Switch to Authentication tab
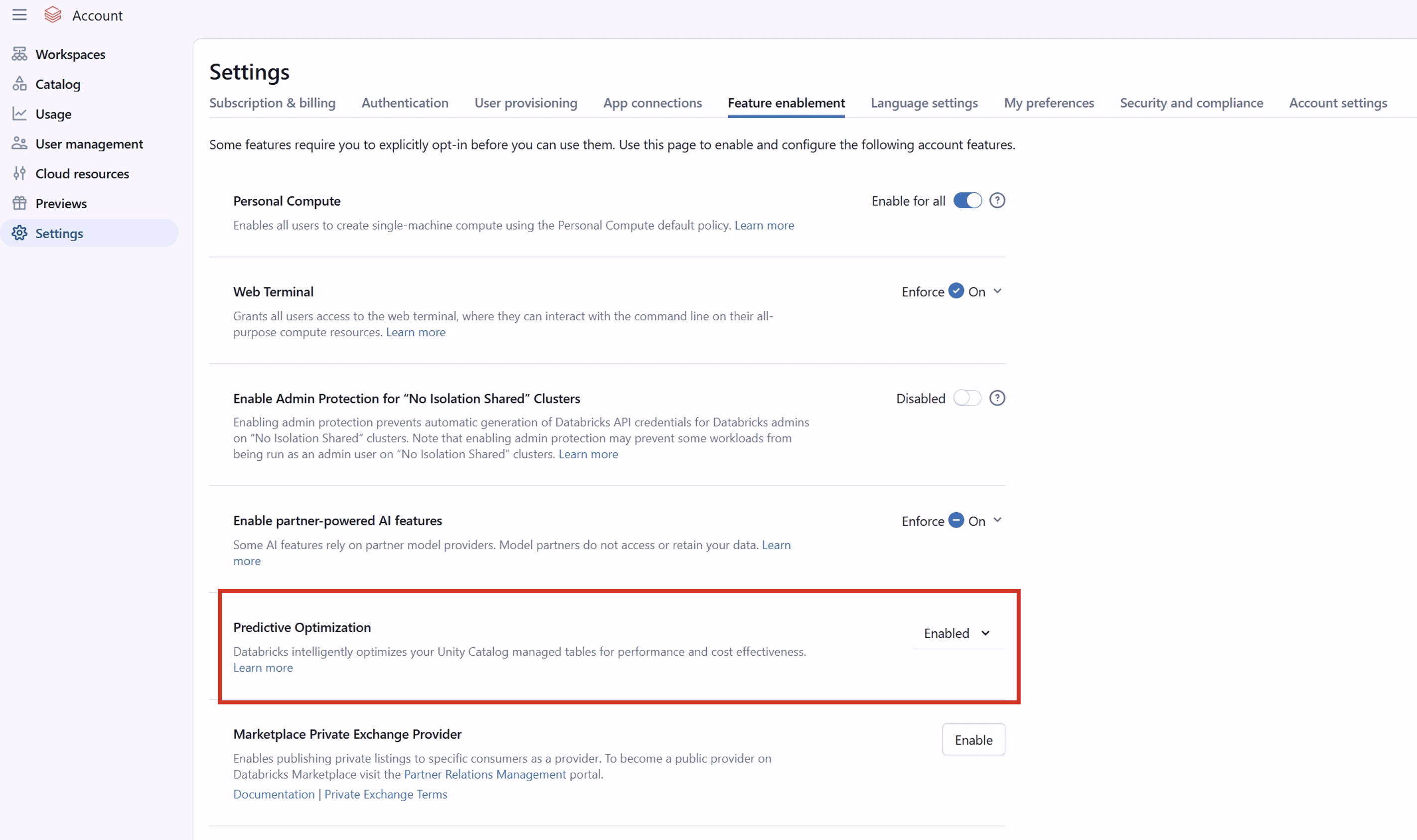This screenshot has height=840, width=1417. click(x=405, y=103)
